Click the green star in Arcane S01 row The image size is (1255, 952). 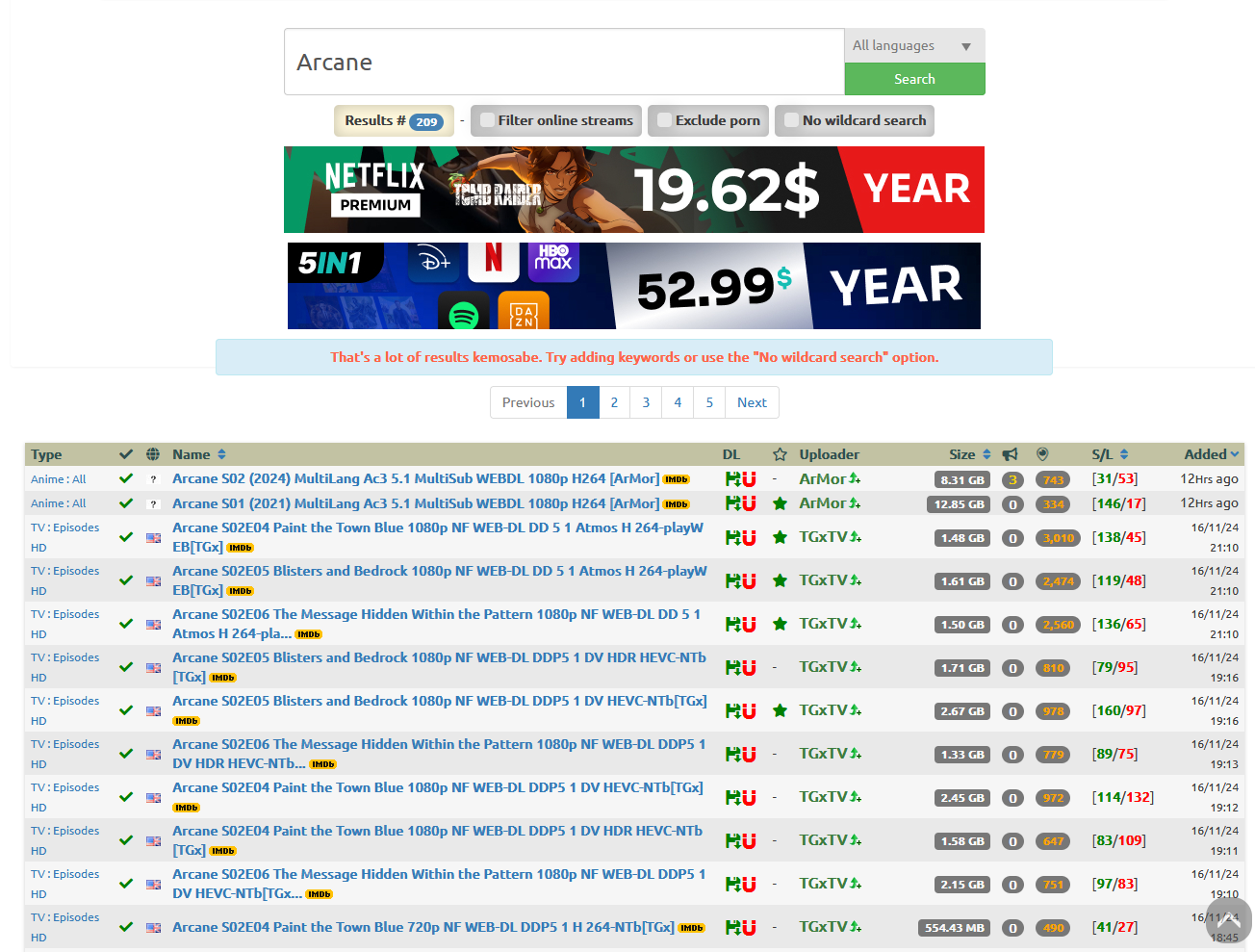(x=780, y=503)
